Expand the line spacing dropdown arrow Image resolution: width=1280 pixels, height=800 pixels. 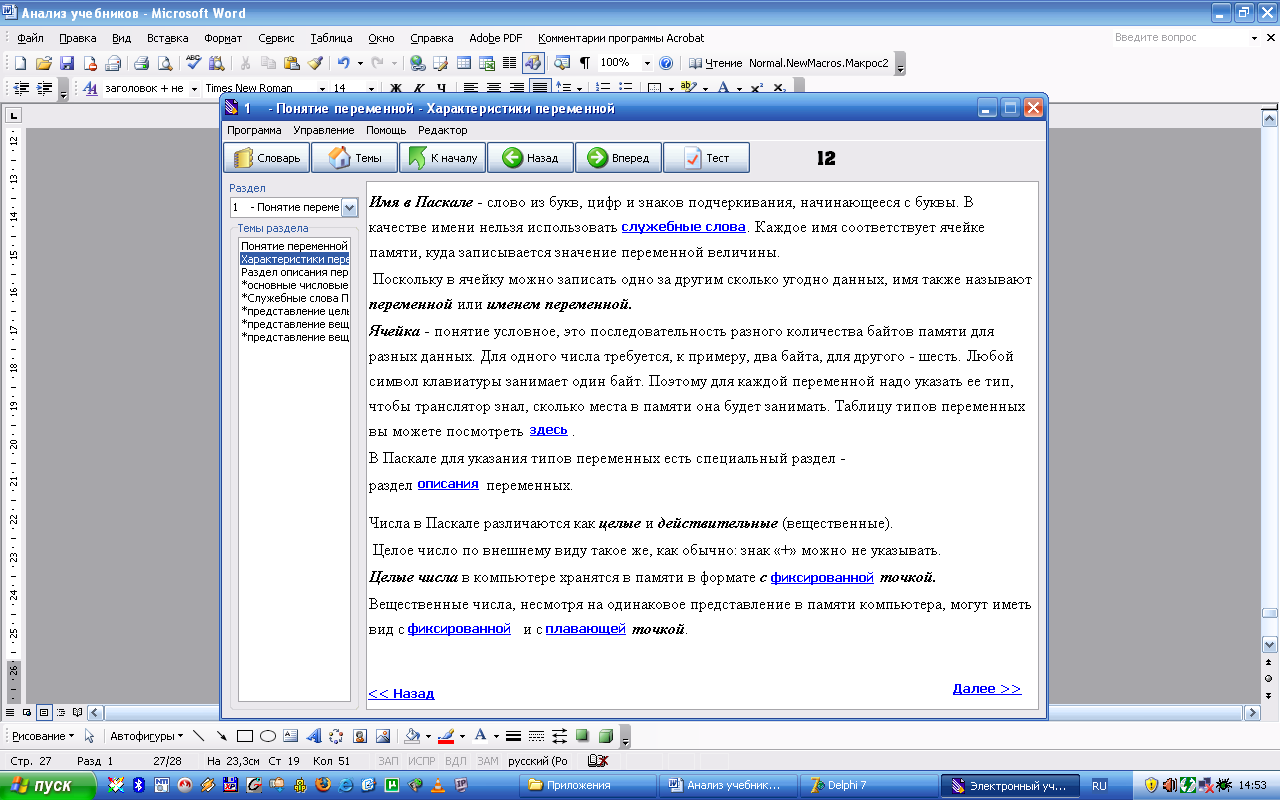pos(579,89)
